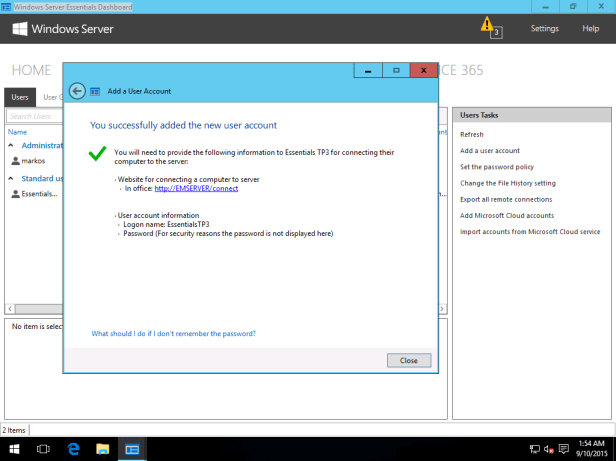The width and height of the screenshot is (616, 461).
Task: Click the forgotten password help link
Action: pyautogui.click(x=173, y=333)
